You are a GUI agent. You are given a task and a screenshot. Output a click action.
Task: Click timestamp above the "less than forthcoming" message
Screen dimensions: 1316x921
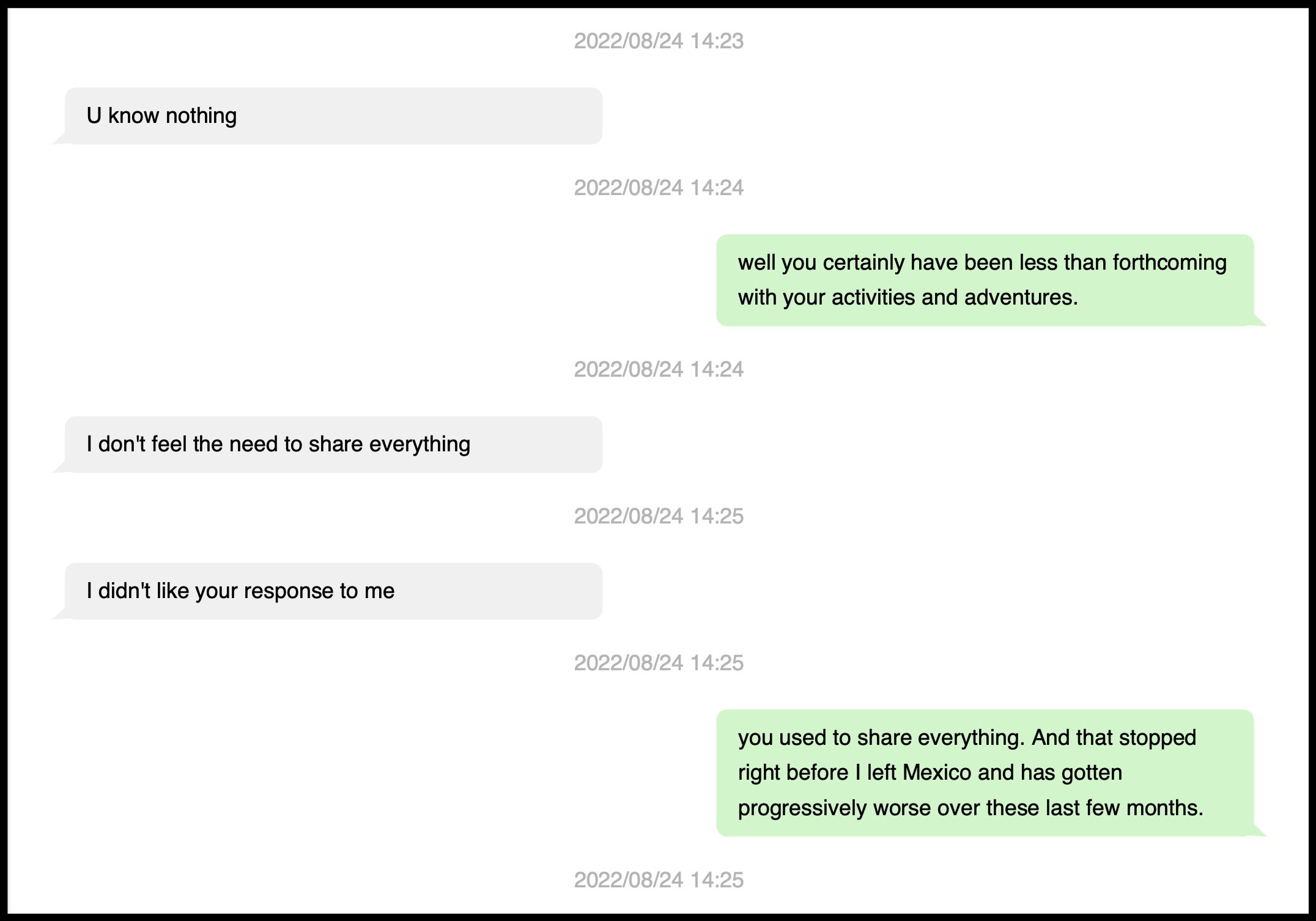(x=659, y=188)
